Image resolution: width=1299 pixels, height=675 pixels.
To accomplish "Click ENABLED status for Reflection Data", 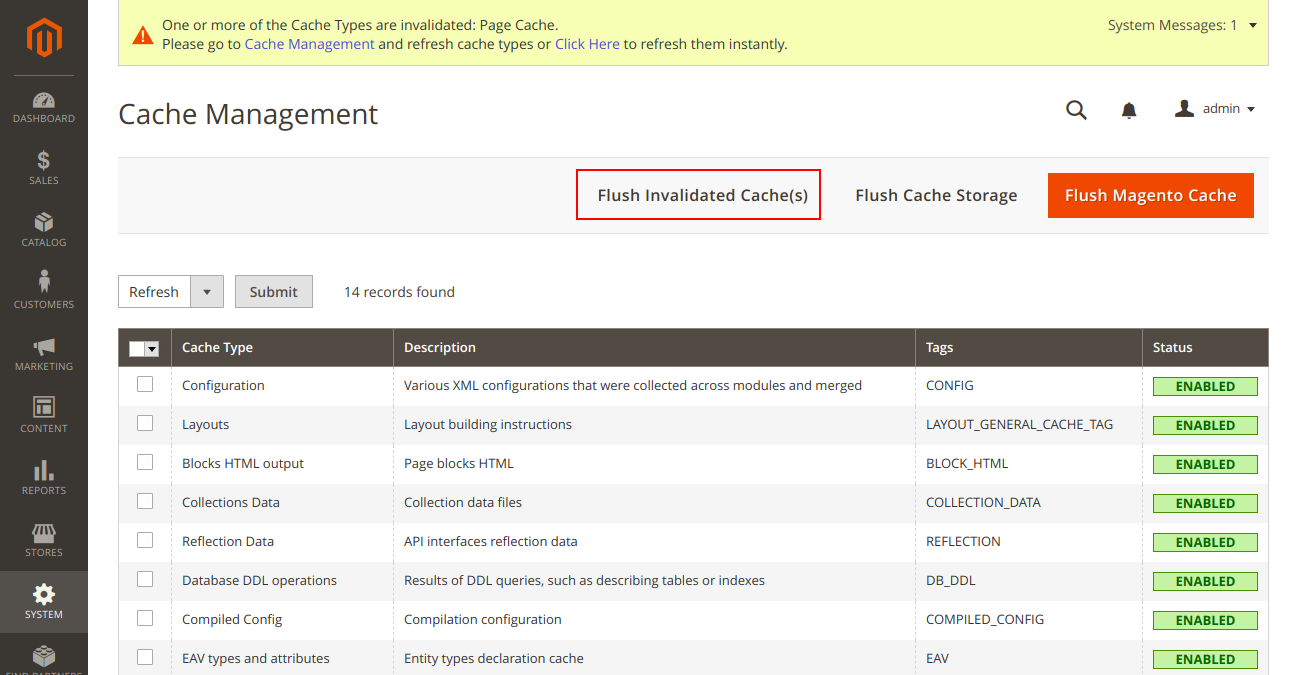I will [x=1205, y=542].
